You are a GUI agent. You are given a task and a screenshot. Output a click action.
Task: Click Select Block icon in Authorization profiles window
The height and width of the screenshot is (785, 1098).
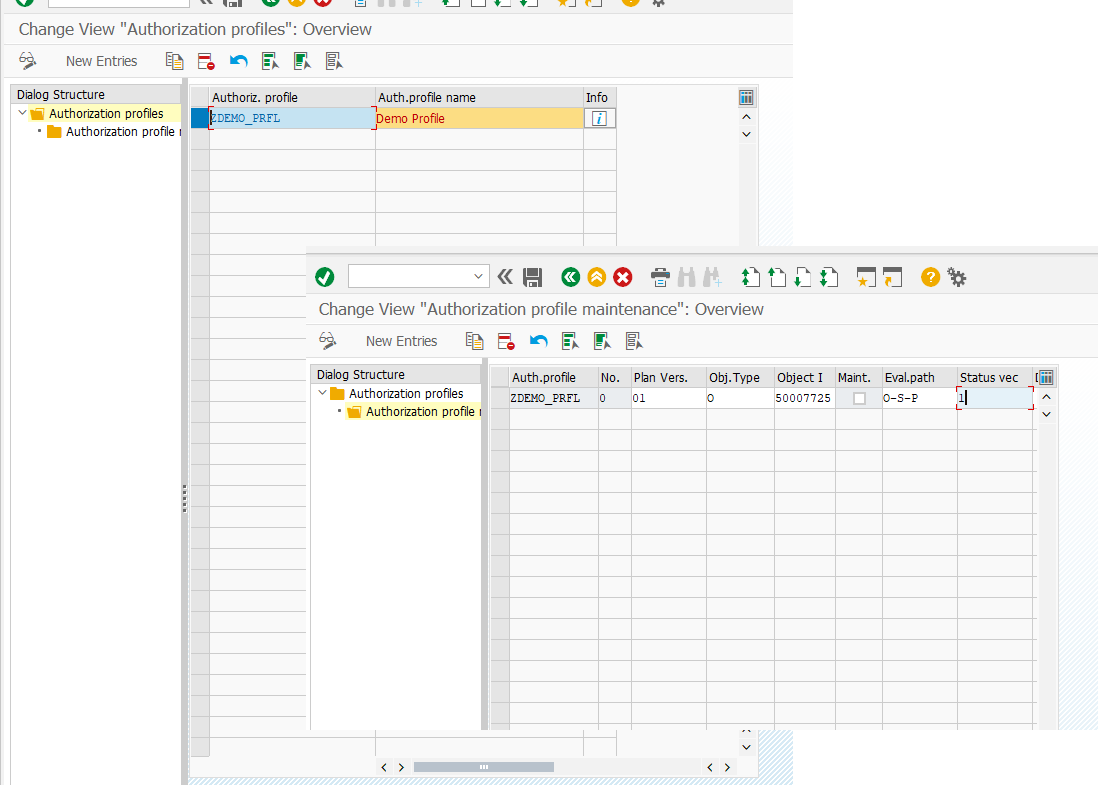[x=303, y=61]
